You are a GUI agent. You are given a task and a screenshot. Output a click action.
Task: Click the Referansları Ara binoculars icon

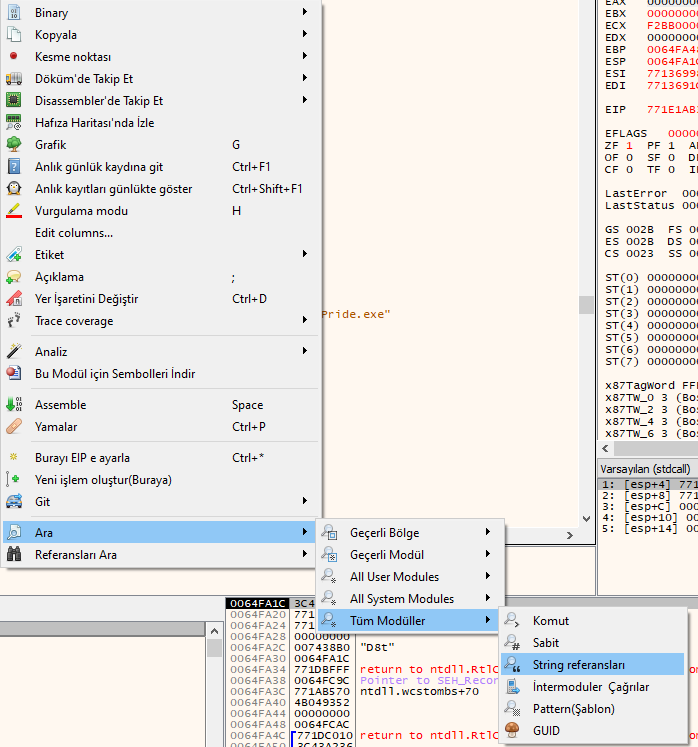[x=14, y=554]
